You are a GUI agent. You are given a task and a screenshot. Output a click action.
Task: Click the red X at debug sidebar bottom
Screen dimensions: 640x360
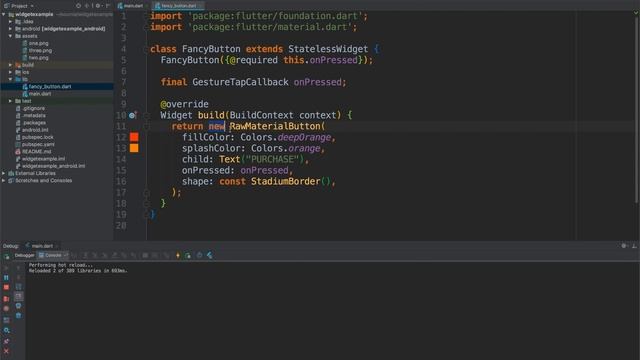pos(6,351)
